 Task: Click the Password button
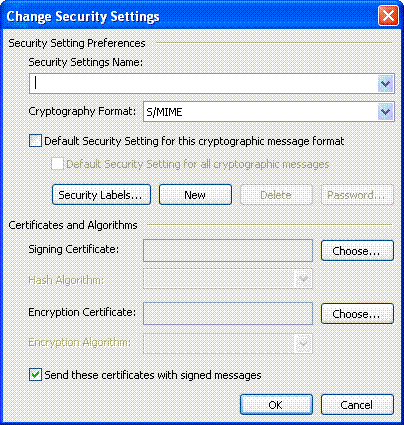click(357, 195)
